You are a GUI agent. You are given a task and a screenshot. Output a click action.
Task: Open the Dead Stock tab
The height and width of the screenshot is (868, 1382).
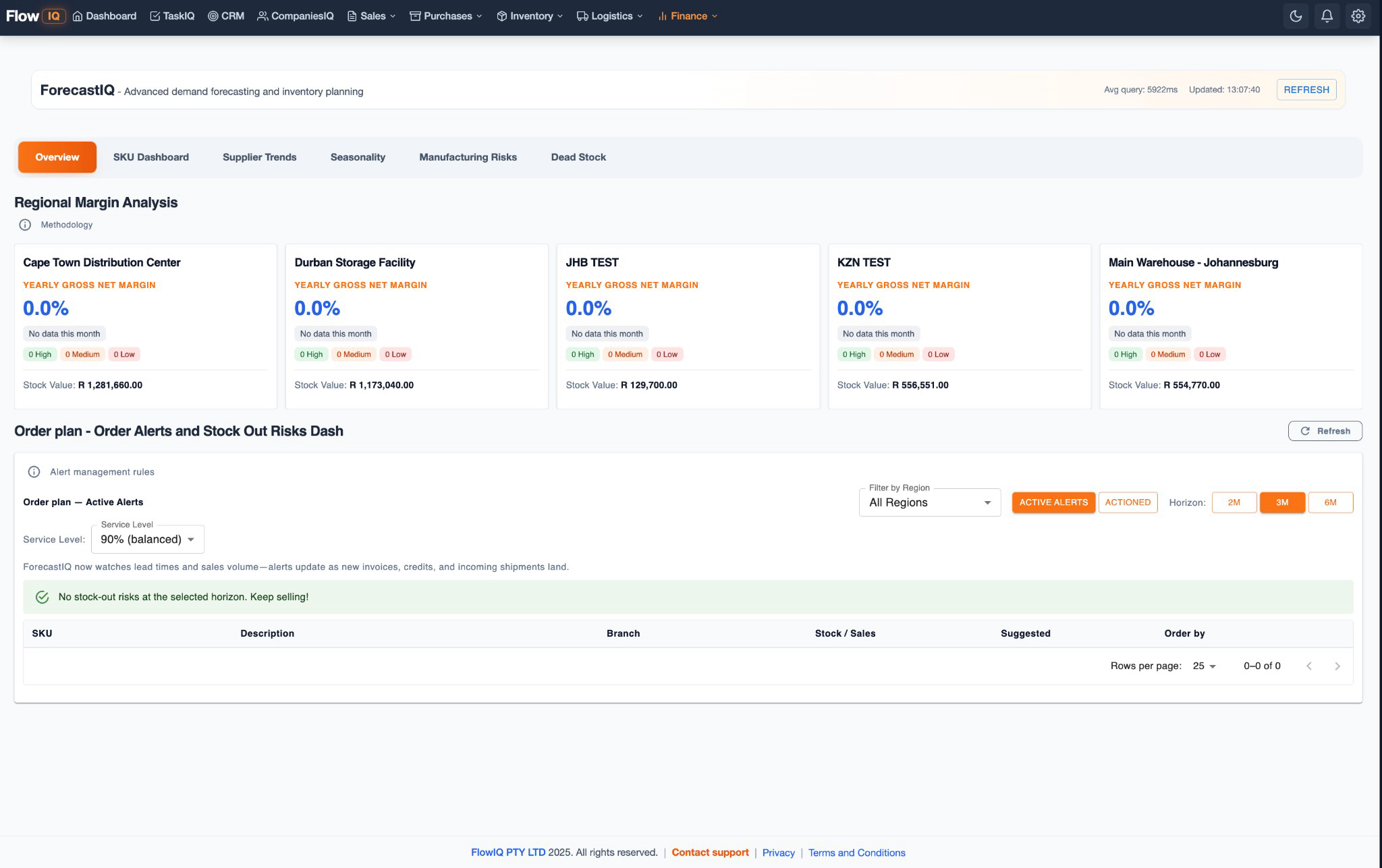pos(578,156)
